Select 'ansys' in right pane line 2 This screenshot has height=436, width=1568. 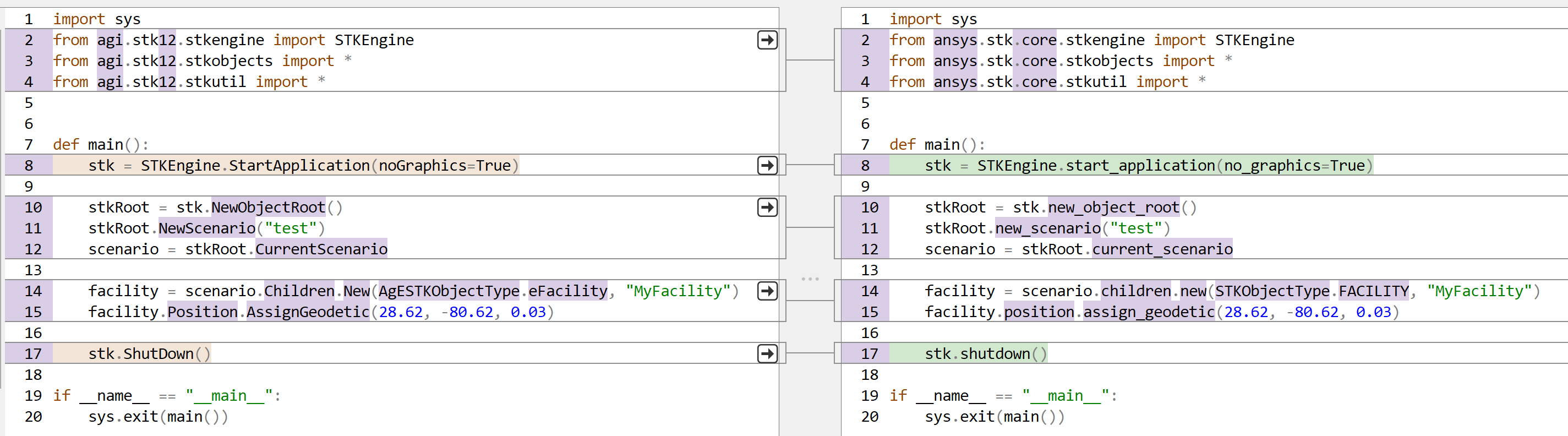tap(955, 40)
